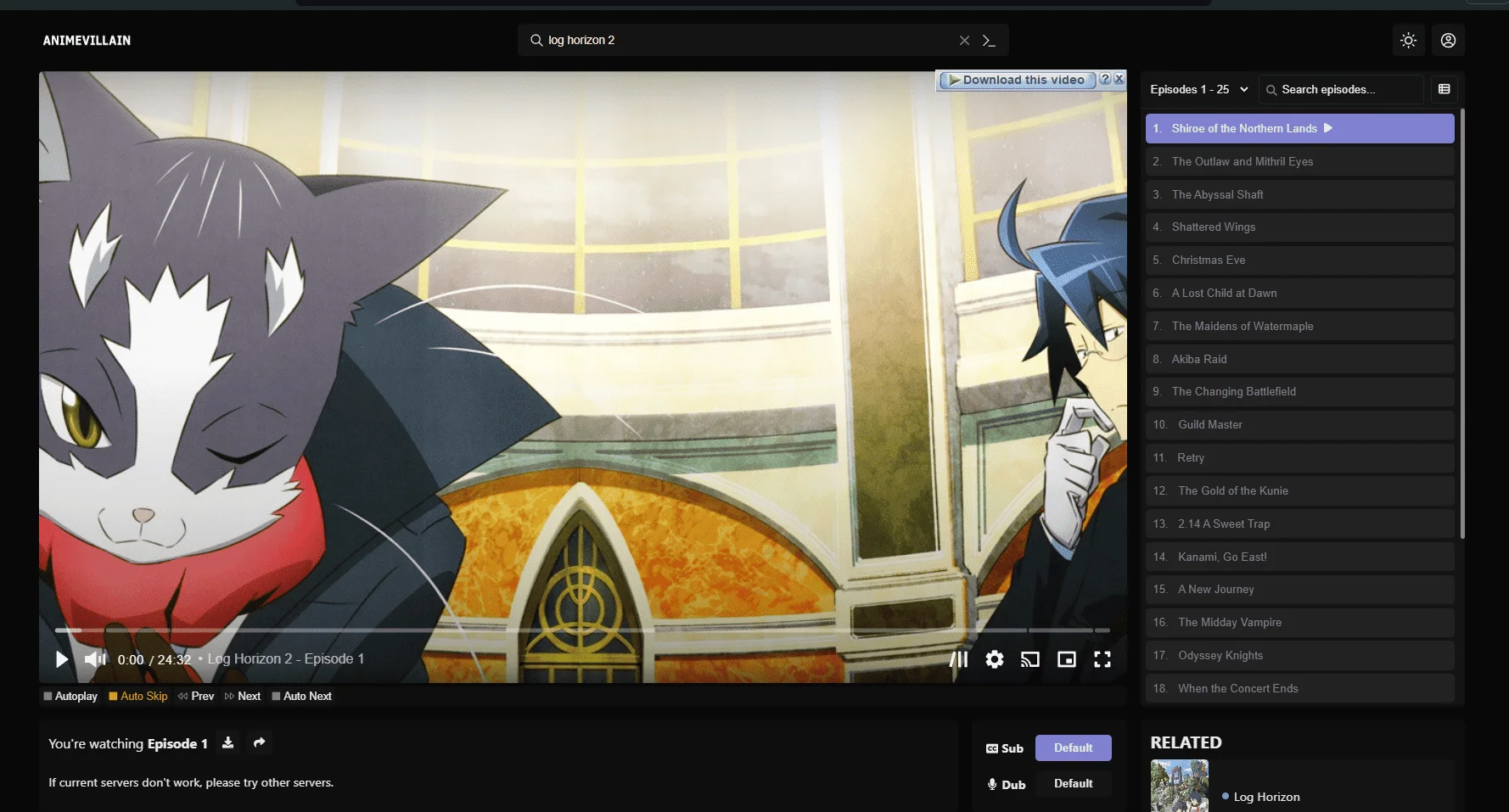
Task: Click the play button in video player
Action: point(61,659)
